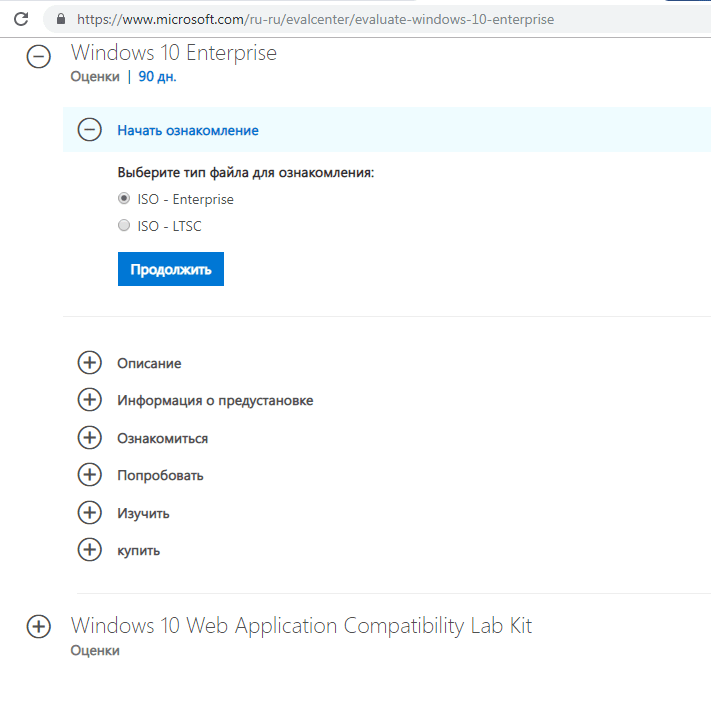Select the ISO - LTSC radio button
The image size is (711, 712).
point(124,226)
